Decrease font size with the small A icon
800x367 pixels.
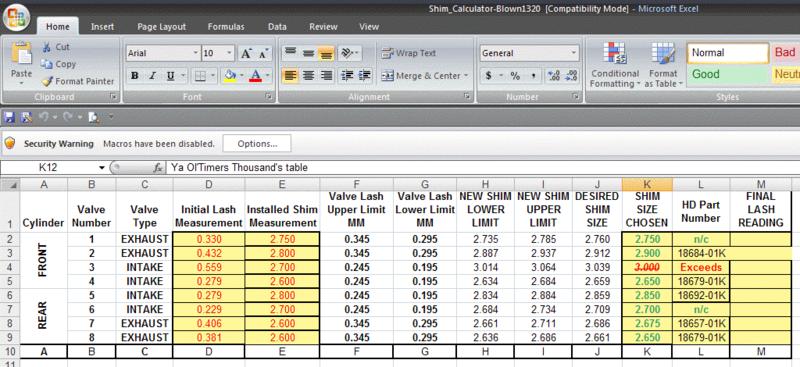263,53
